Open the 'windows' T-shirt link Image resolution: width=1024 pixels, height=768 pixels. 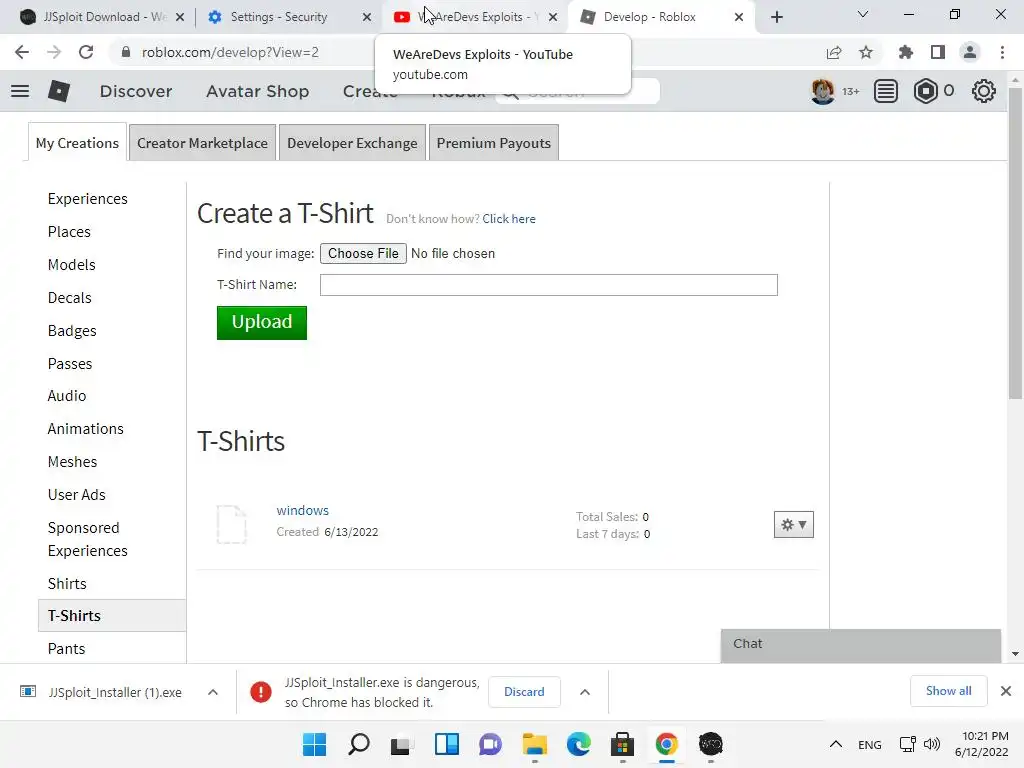coord(302,510)
